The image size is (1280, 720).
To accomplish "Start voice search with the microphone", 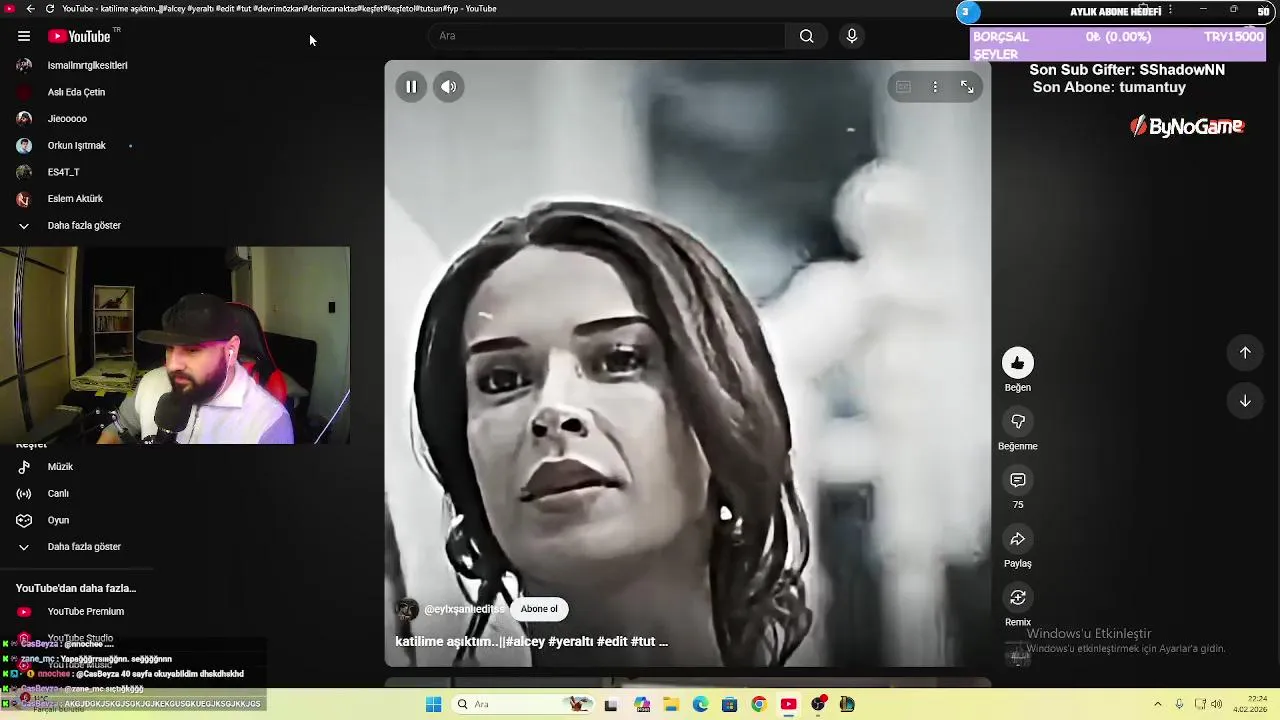I will (x=852, y=36).
